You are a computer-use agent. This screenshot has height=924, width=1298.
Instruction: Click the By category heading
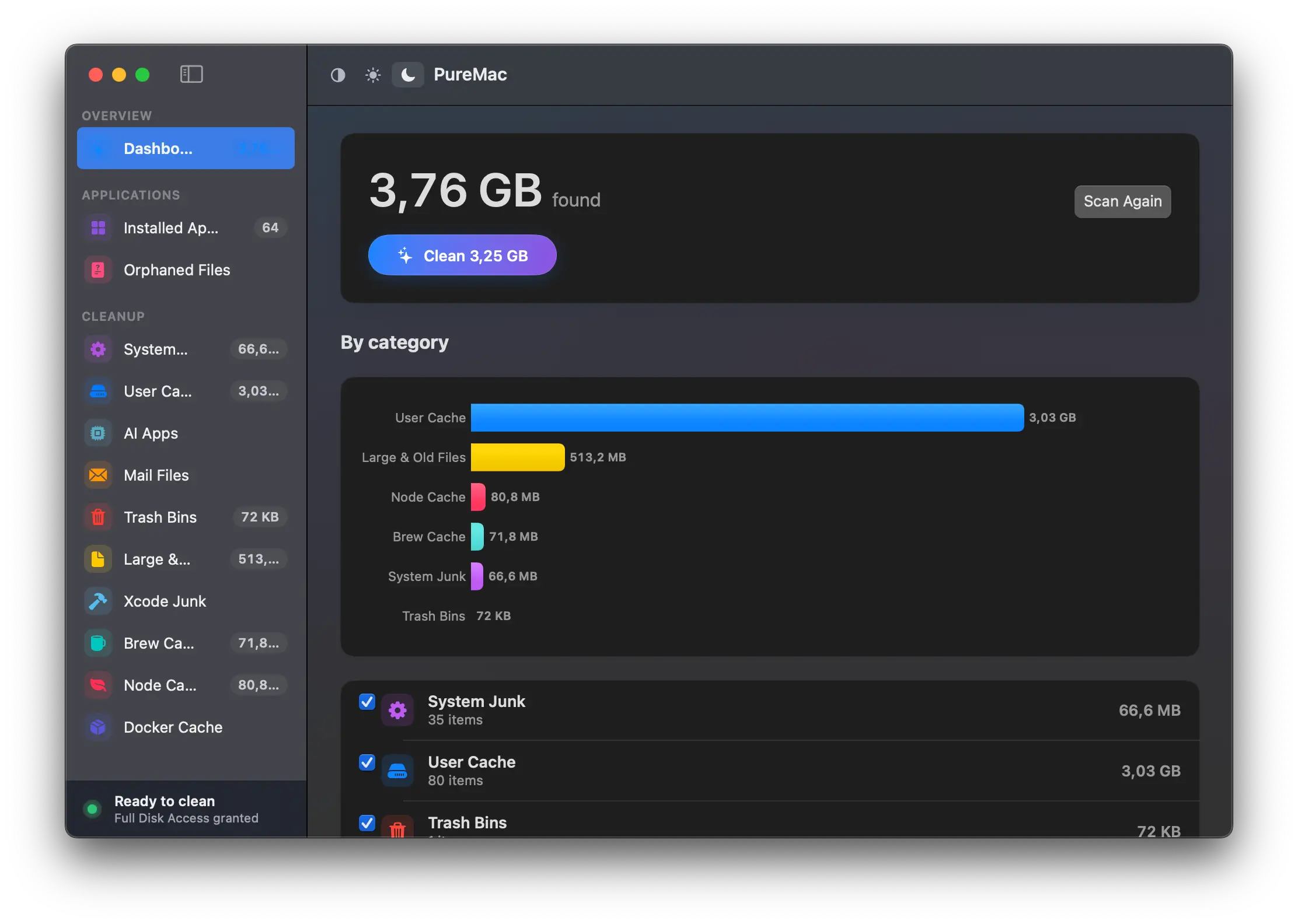395,342
